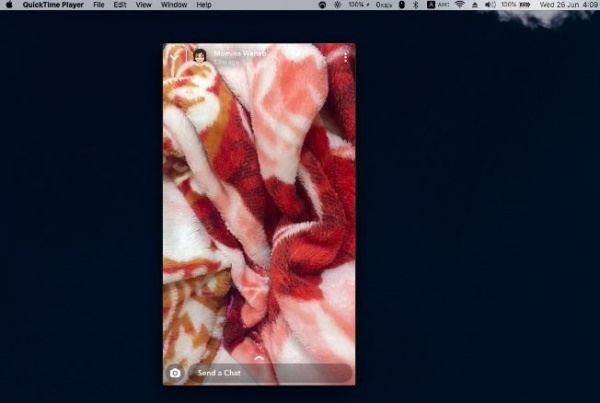Open the three-dot story options menu
The image size is (600, 403).
point(345,58)
